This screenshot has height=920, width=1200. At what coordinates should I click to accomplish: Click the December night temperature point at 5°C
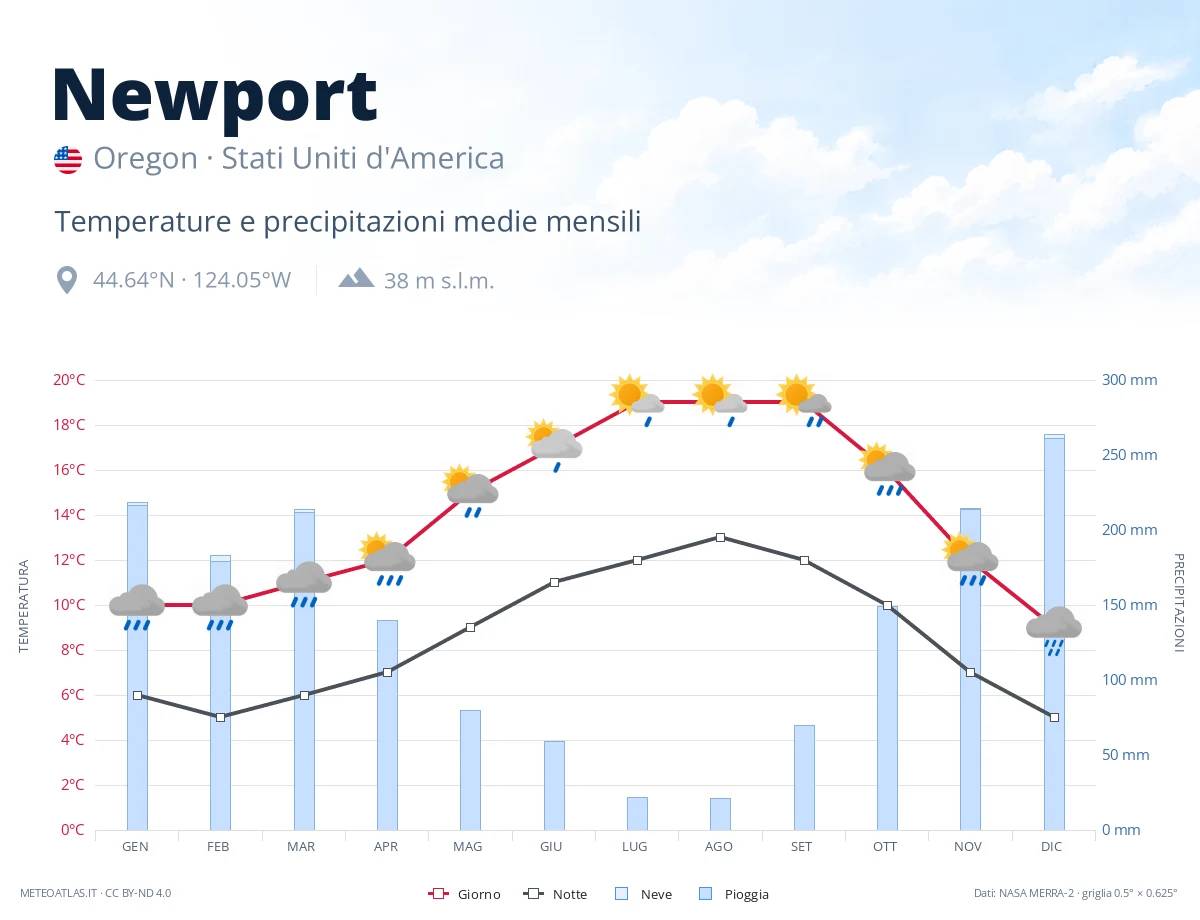(1054, 717)
